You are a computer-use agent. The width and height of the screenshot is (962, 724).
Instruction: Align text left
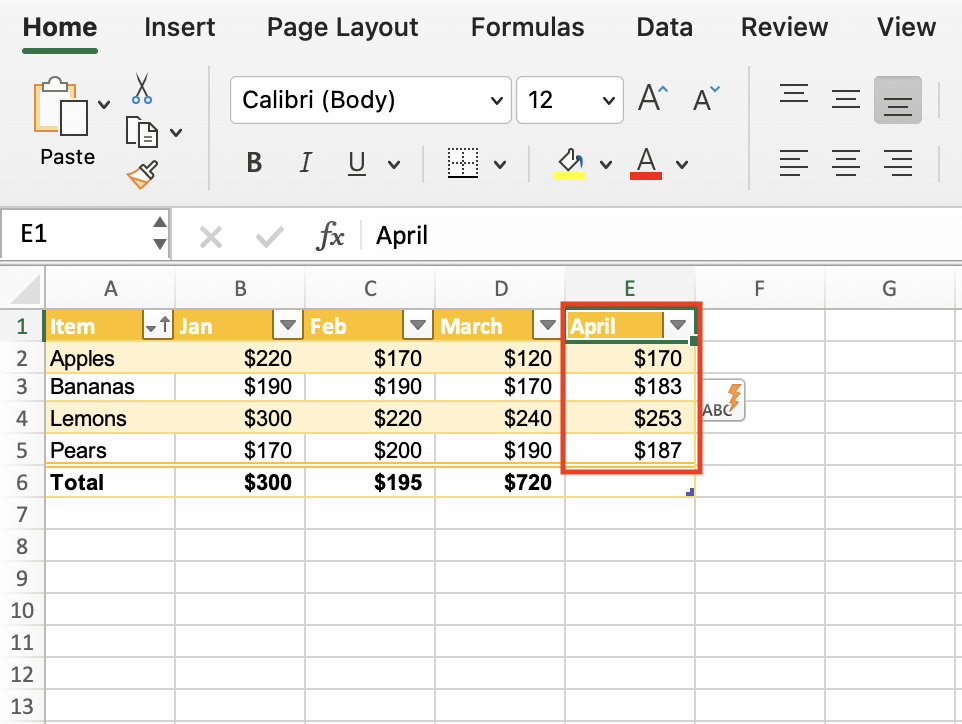click(794, 163)
